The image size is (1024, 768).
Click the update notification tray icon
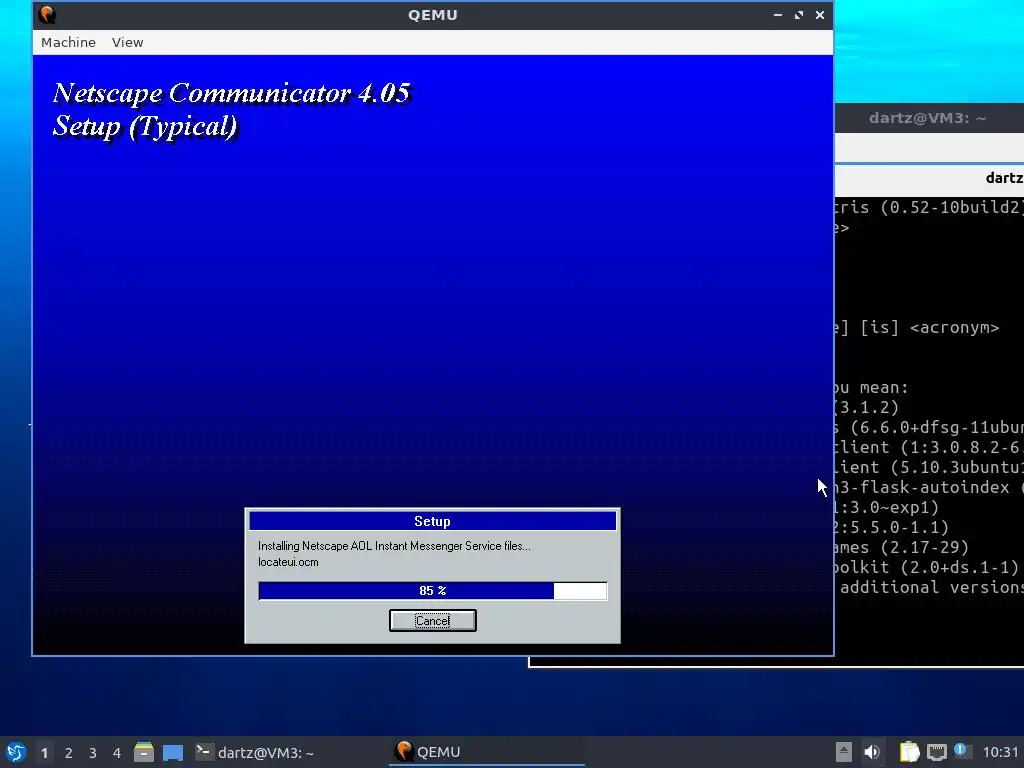click(x=961, y=750)
